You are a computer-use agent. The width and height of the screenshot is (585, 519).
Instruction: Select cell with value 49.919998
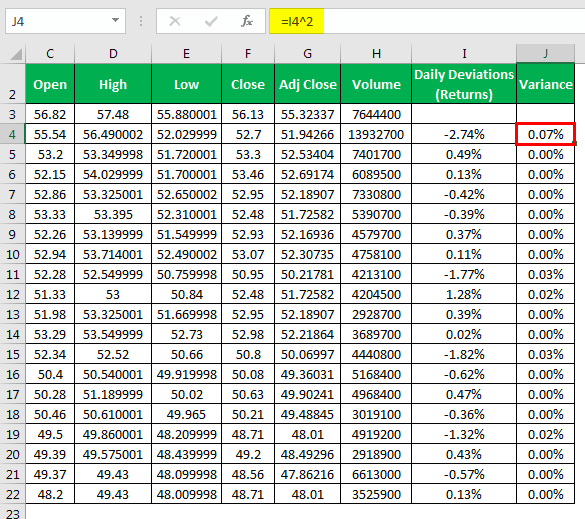[187, 374]
